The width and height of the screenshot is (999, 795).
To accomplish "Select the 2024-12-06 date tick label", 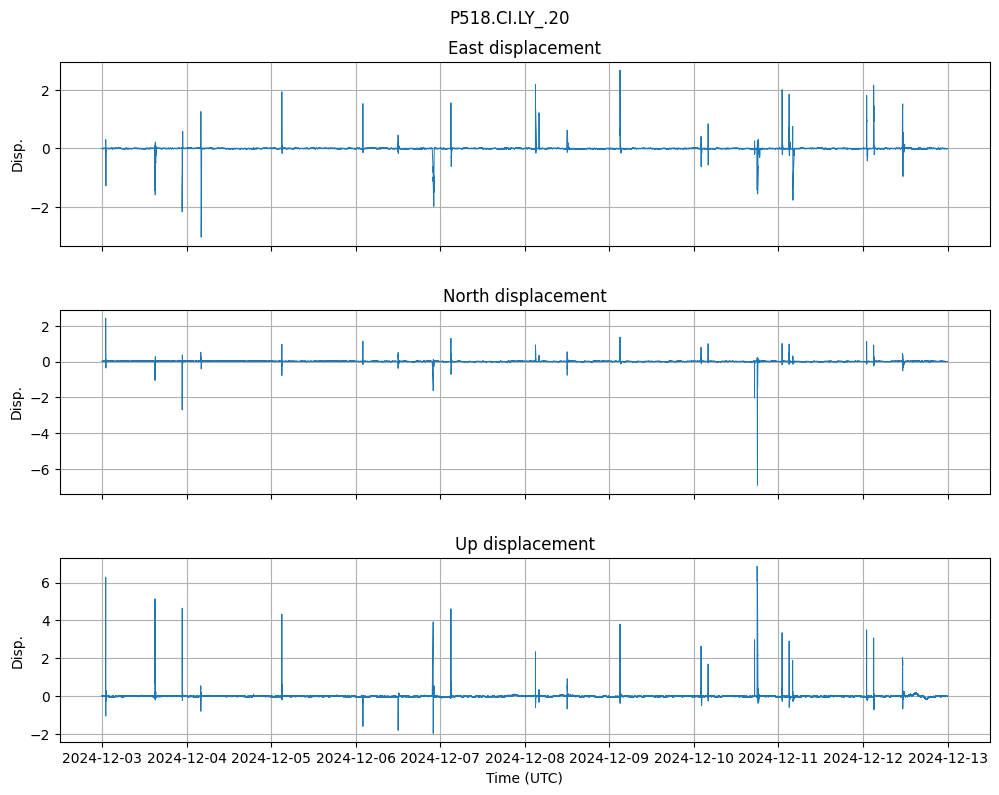I will [356, 757].
